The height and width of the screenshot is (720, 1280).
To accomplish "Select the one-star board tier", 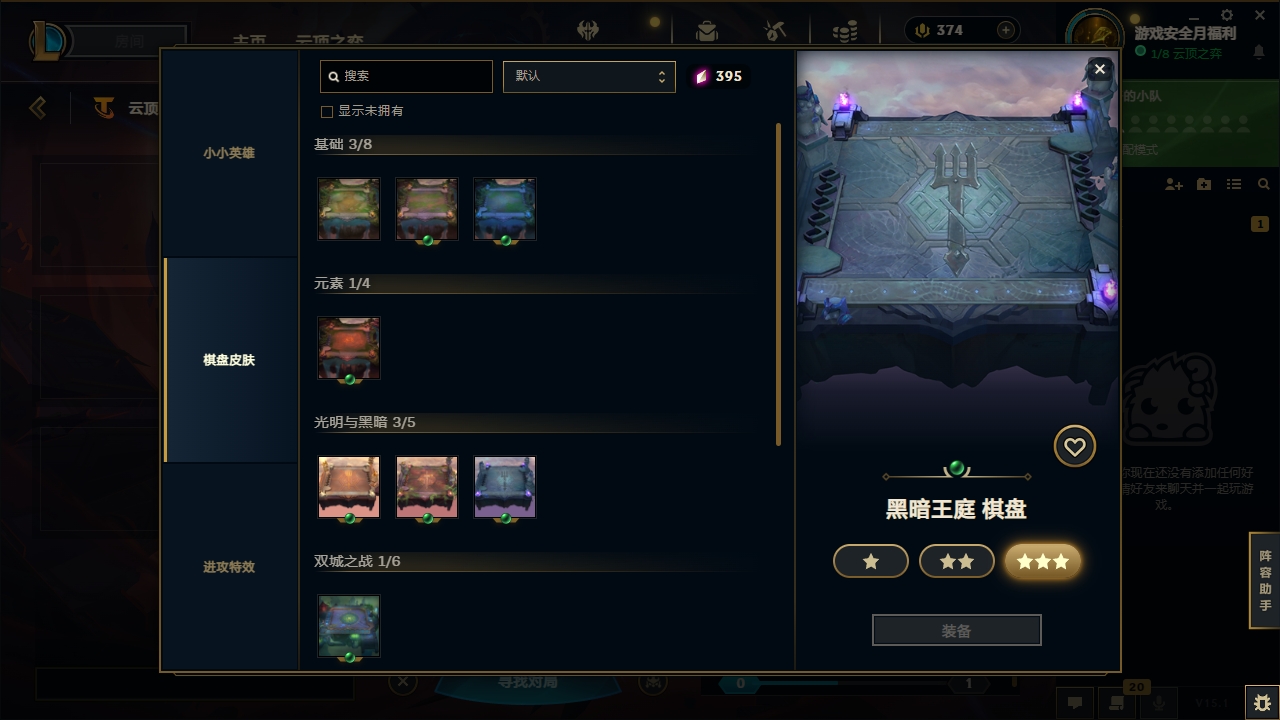I will pyautogui.click(x=871, y=562).
